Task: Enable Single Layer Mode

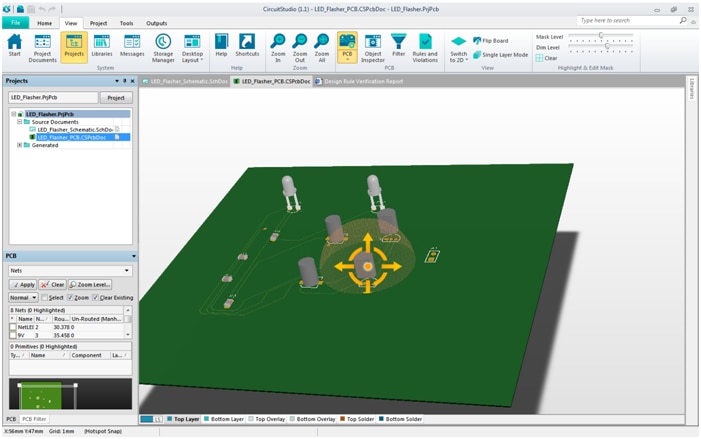Action: coord(478,55)
